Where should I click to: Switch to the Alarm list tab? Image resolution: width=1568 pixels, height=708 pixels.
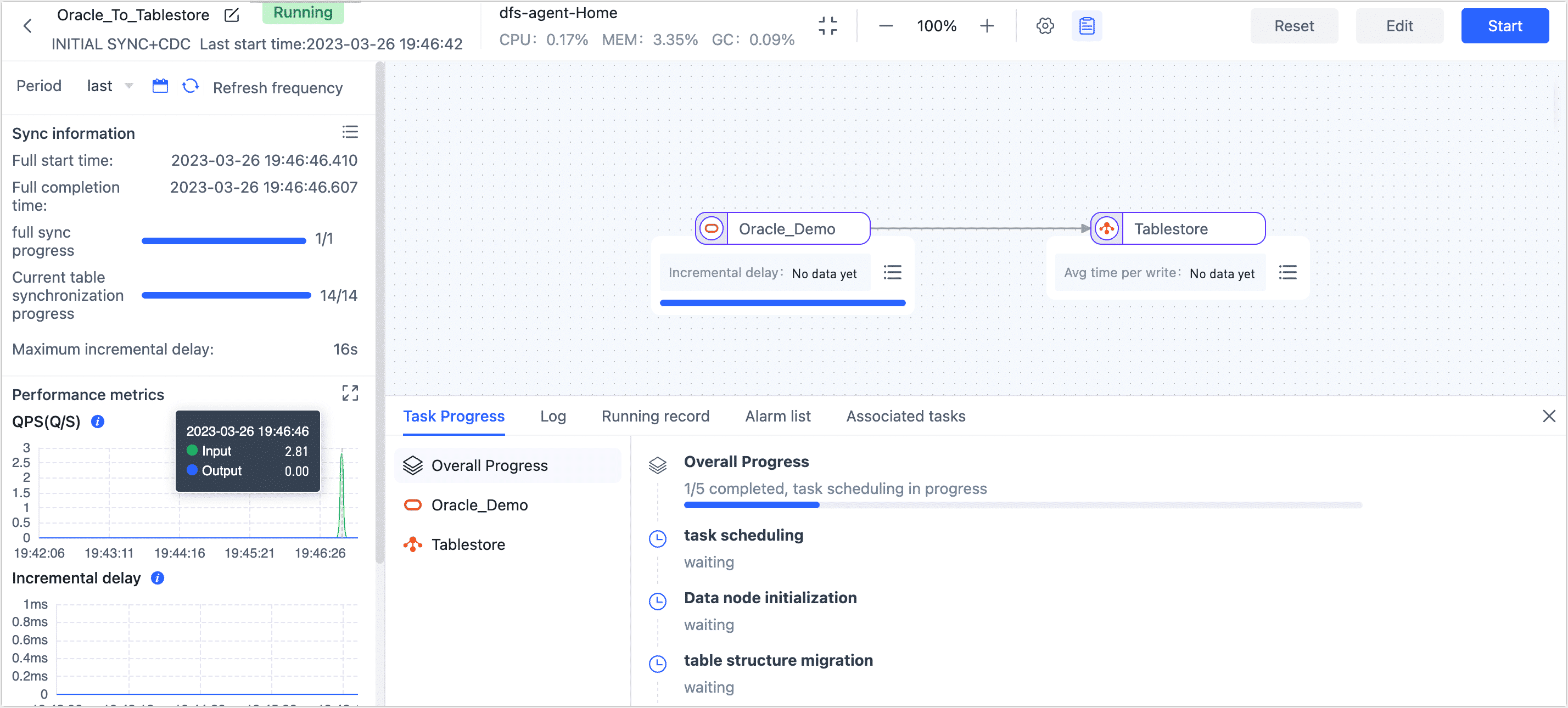pyautogui.click(x=777, y=416)
